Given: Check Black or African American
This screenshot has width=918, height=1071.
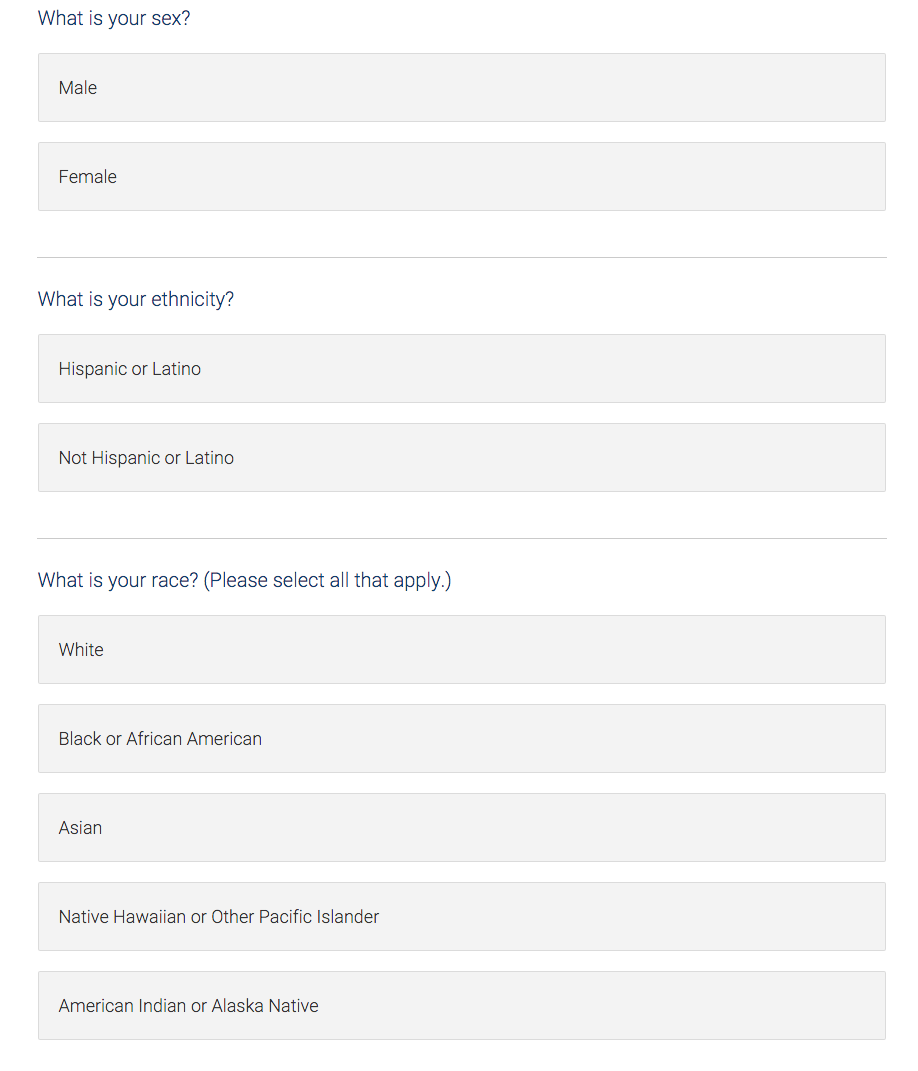Looking at the screenshot, I should [x=461, y=739].
